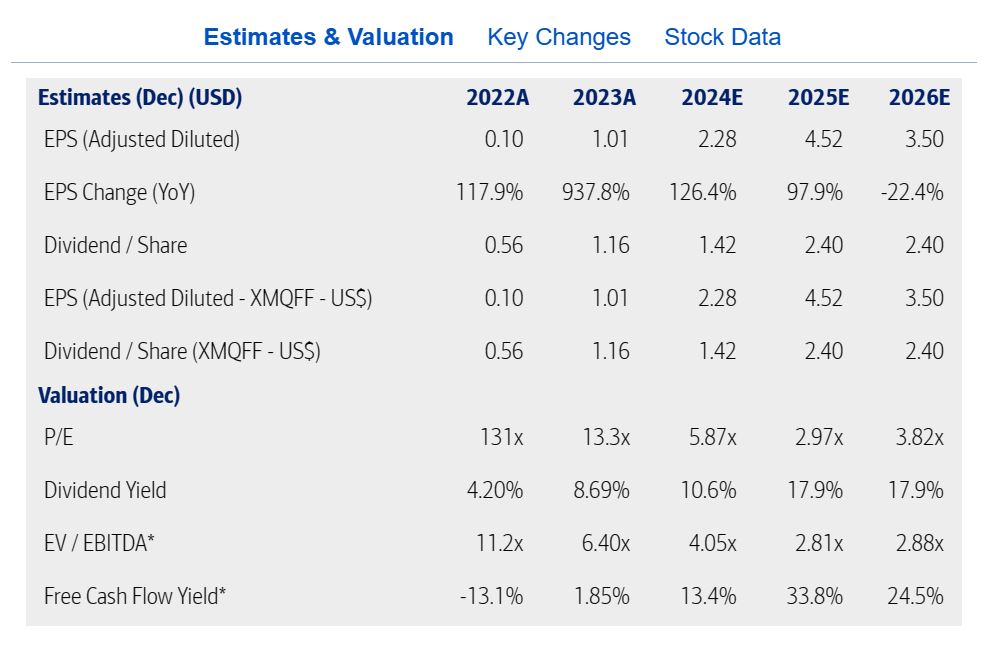Click the Valuation (Dec) section heading

click(109, 395)
